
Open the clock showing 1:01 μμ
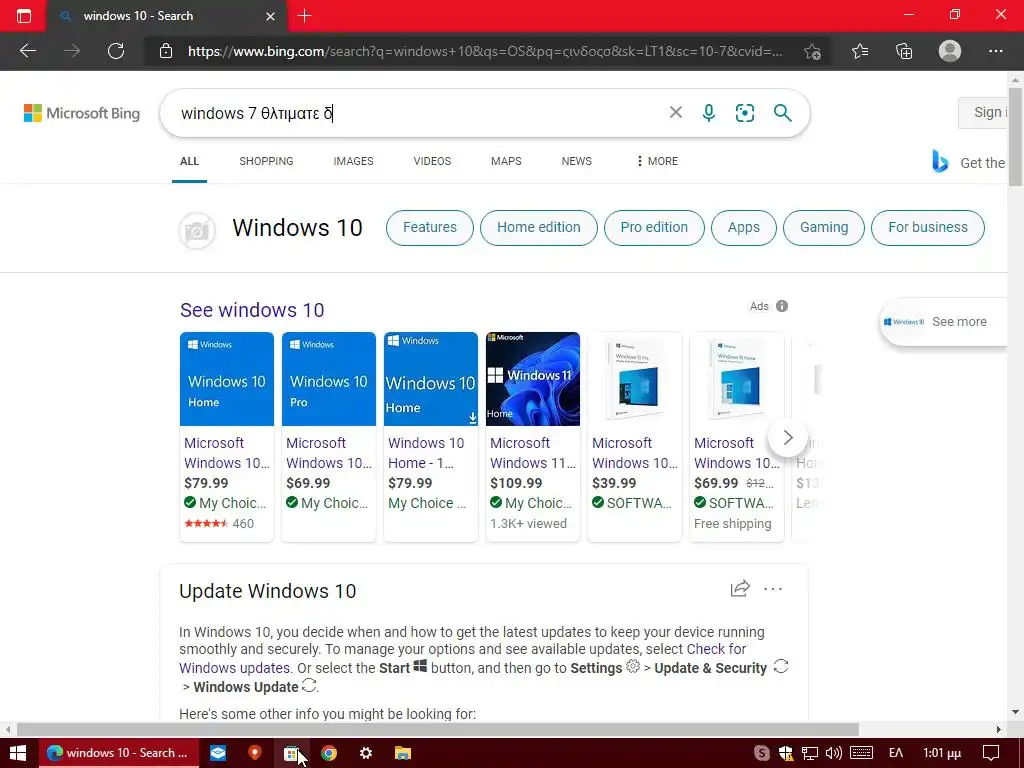click(942, 753)
